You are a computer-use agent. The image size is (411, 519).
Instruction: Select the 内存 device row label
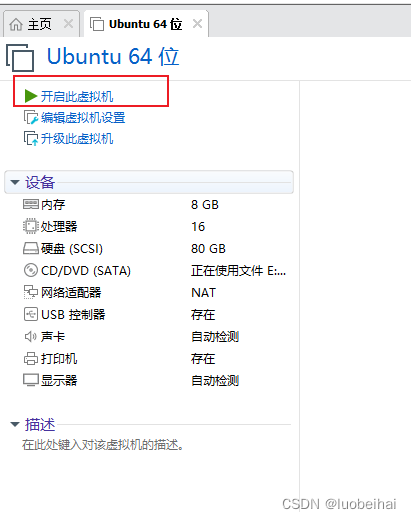(53, 204)
